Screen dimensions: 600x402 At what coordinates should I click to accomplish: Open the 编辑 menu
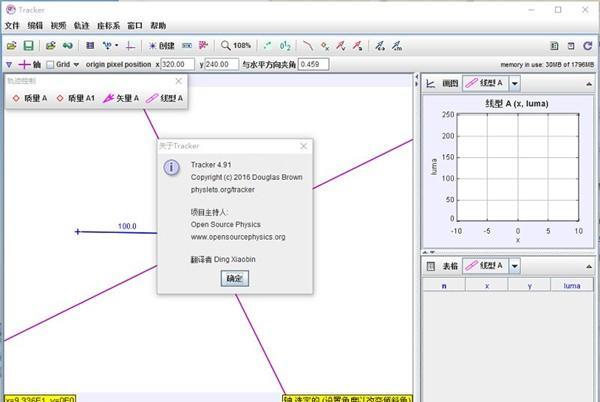coord(35,26)
